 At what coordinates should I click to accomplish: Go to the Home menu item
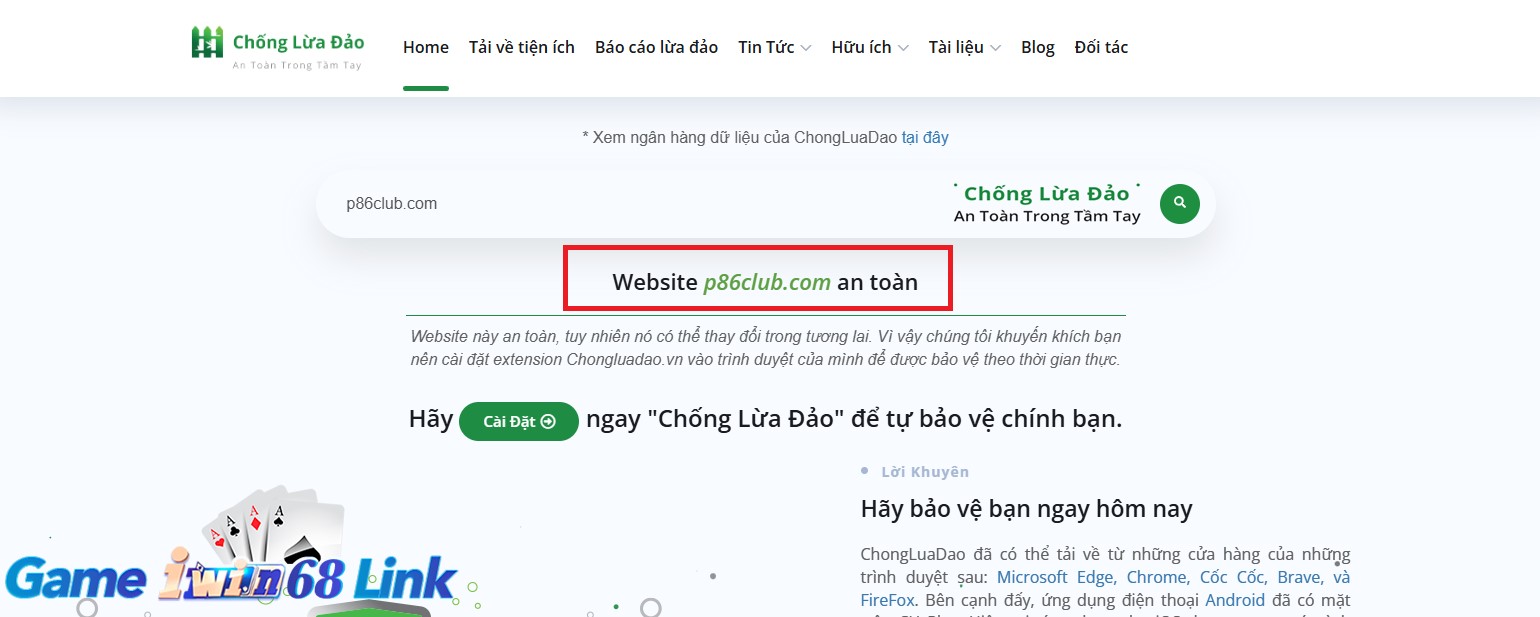426,47
